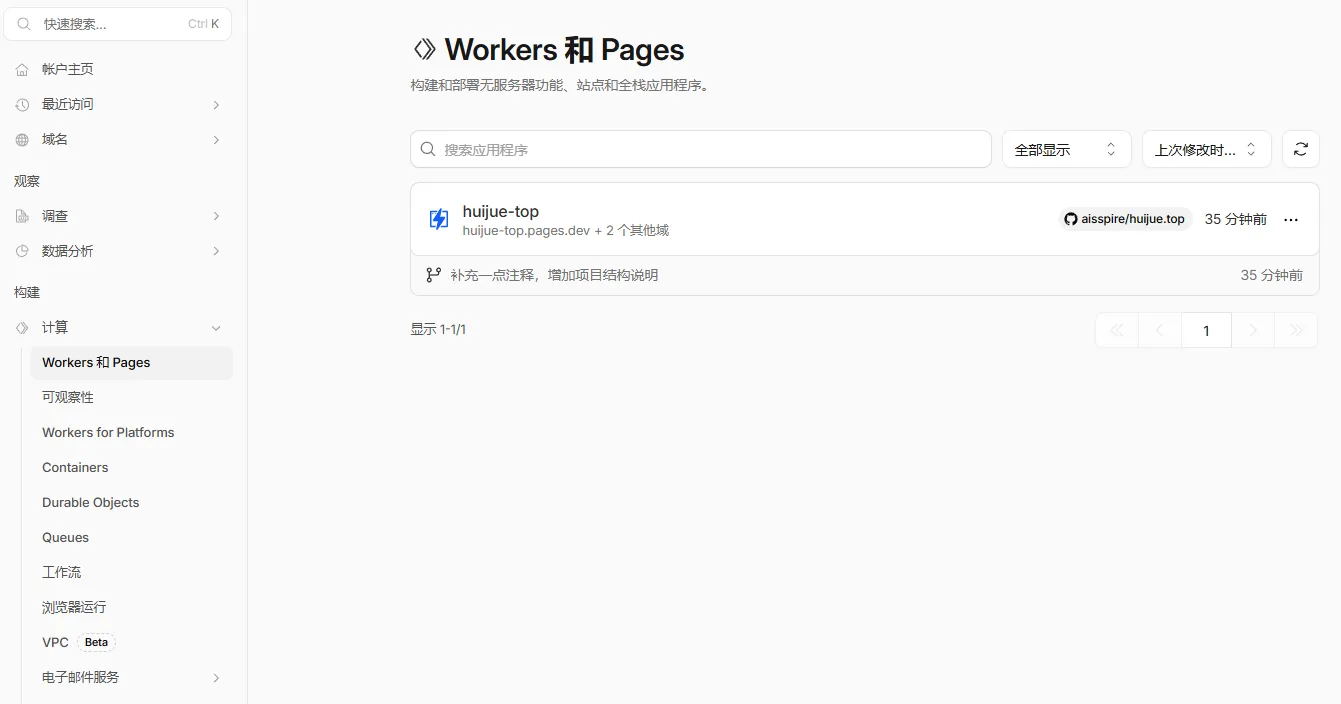
Task: Open the Queues sidebar entry
Action: point(65,537)
